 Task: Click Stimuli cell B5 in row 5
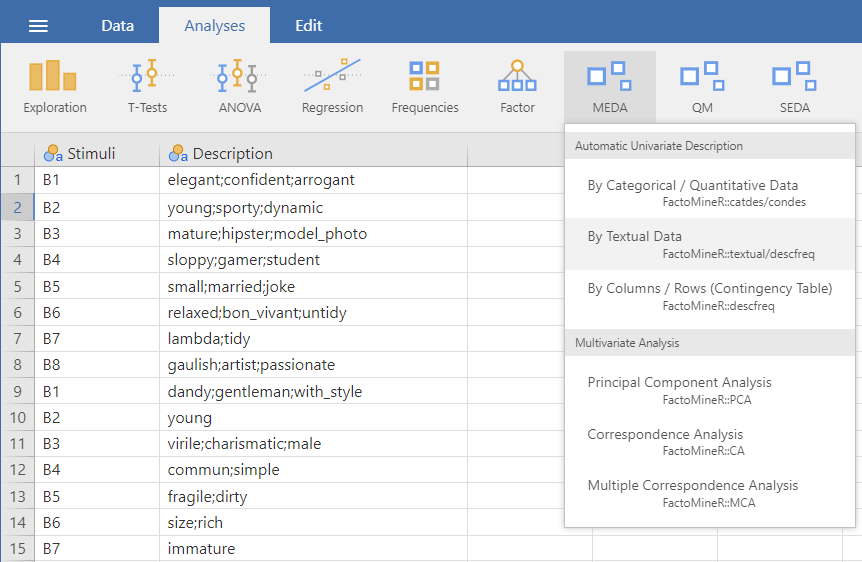click(97, 286)
